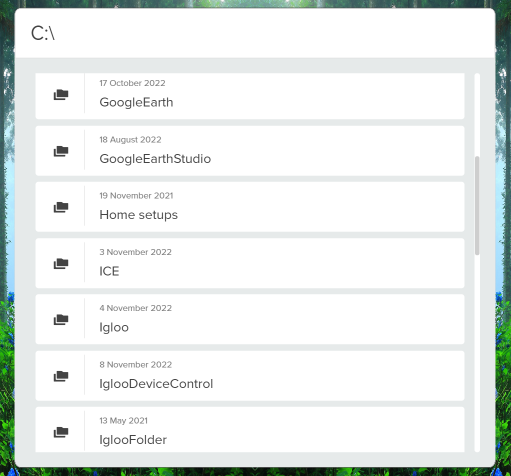Image resolution: width=511 pixels, height=476 pixels.
Task: Click the folder icon beside ICE
Action: pos(61,263)
